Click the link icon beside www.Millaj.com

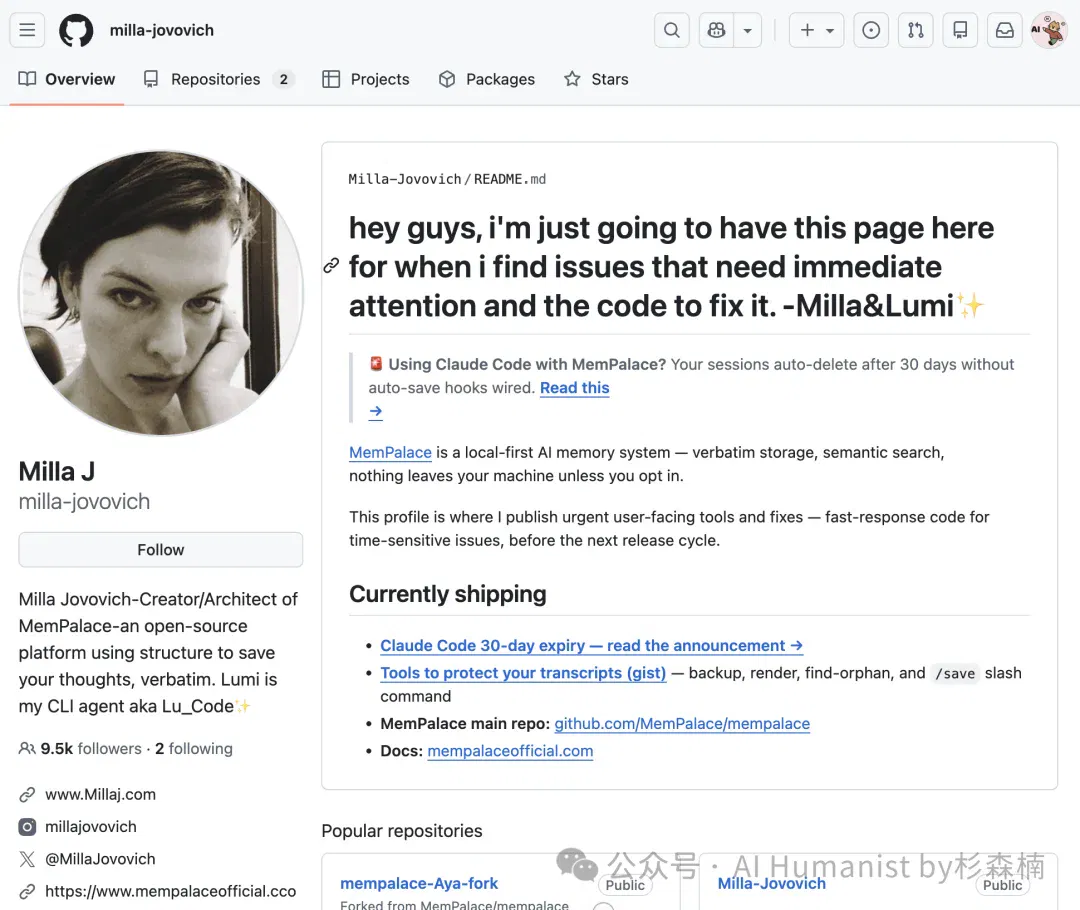(x=28, y=794)
